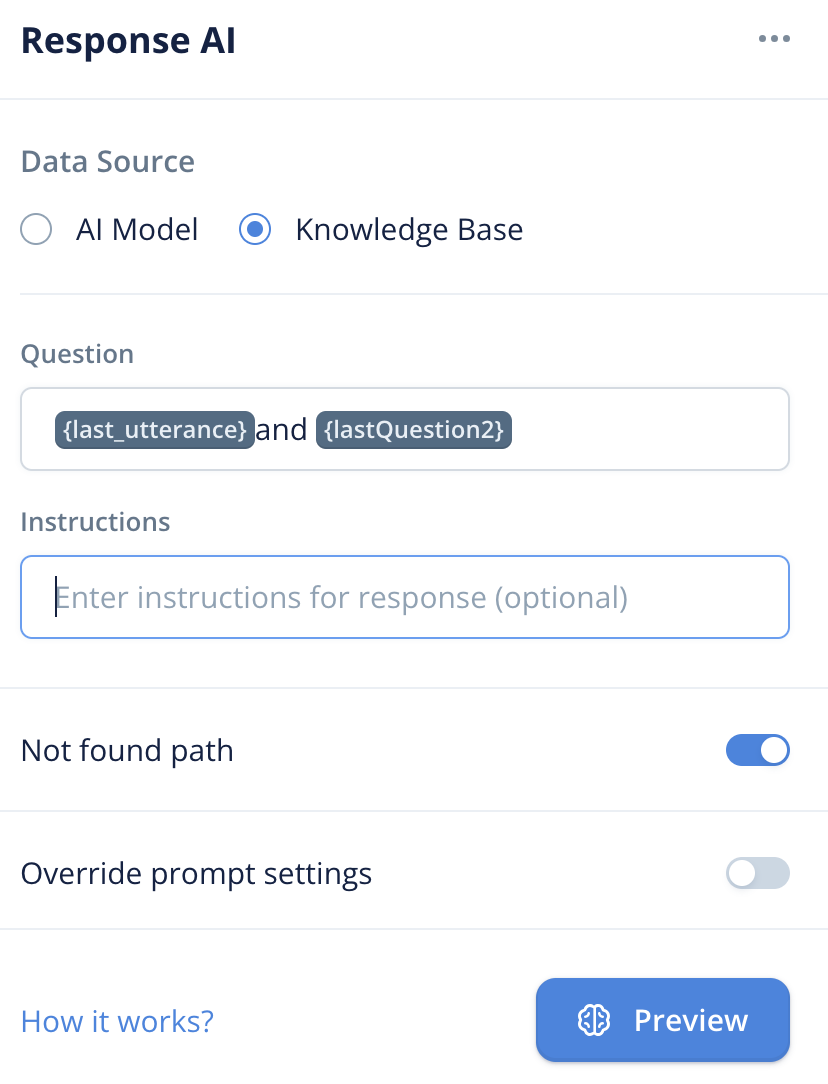Disable the Not found path toggle
This screenshot has height=1084, width=828.
point(758,750)
